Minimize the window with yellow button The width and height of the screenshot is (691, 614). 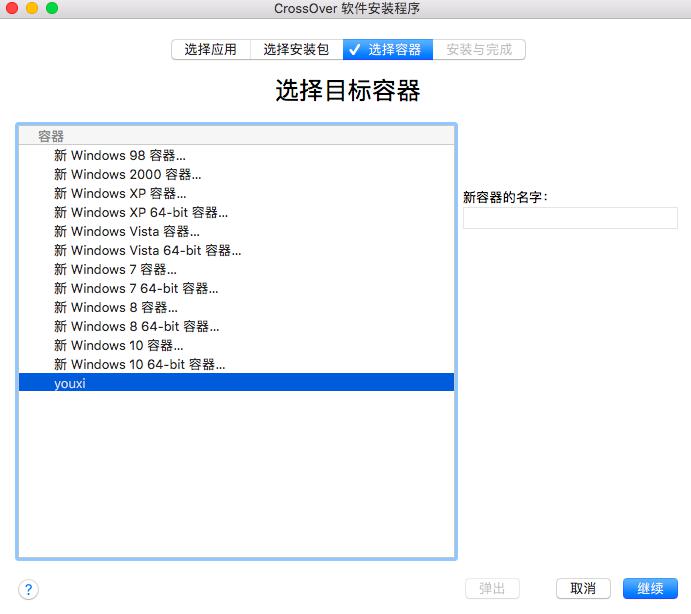pos(32,8)
